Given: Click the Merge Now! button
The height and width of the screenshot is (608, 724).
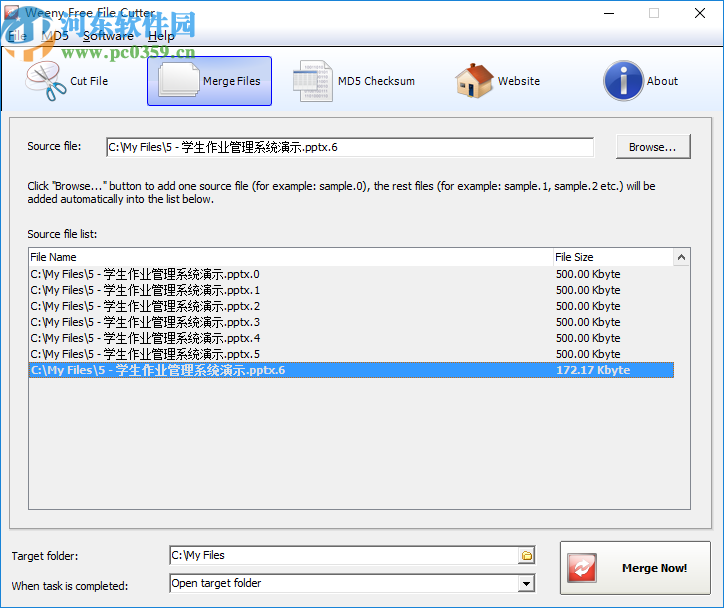Looking at the screenshot, I should (x=635, y=568).
